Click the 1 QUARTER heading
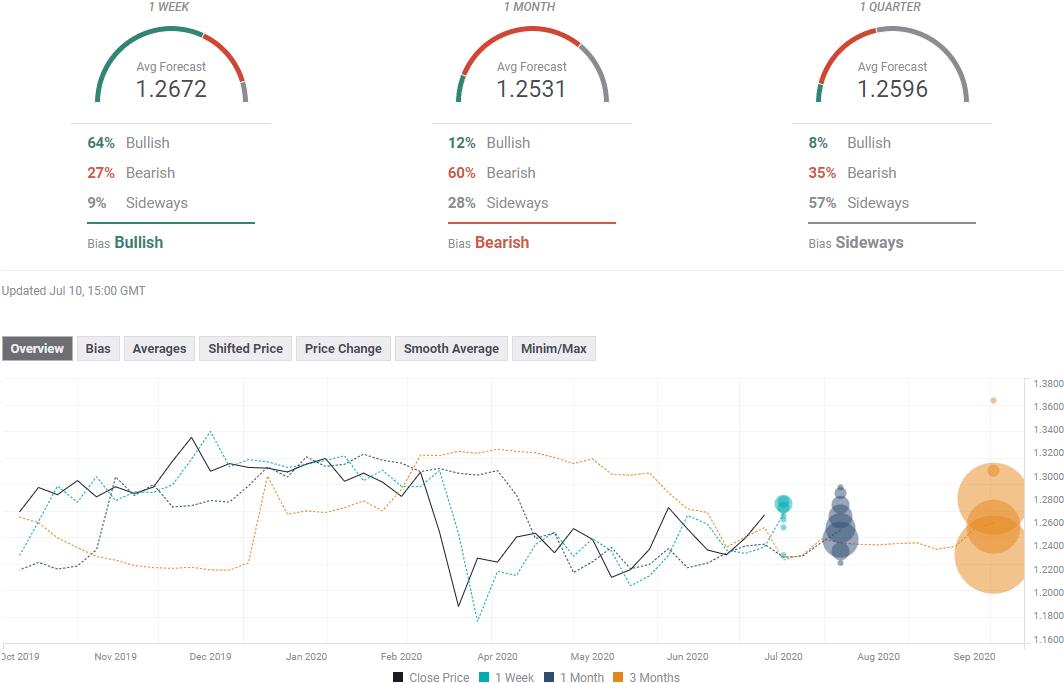 pos(890,7)
